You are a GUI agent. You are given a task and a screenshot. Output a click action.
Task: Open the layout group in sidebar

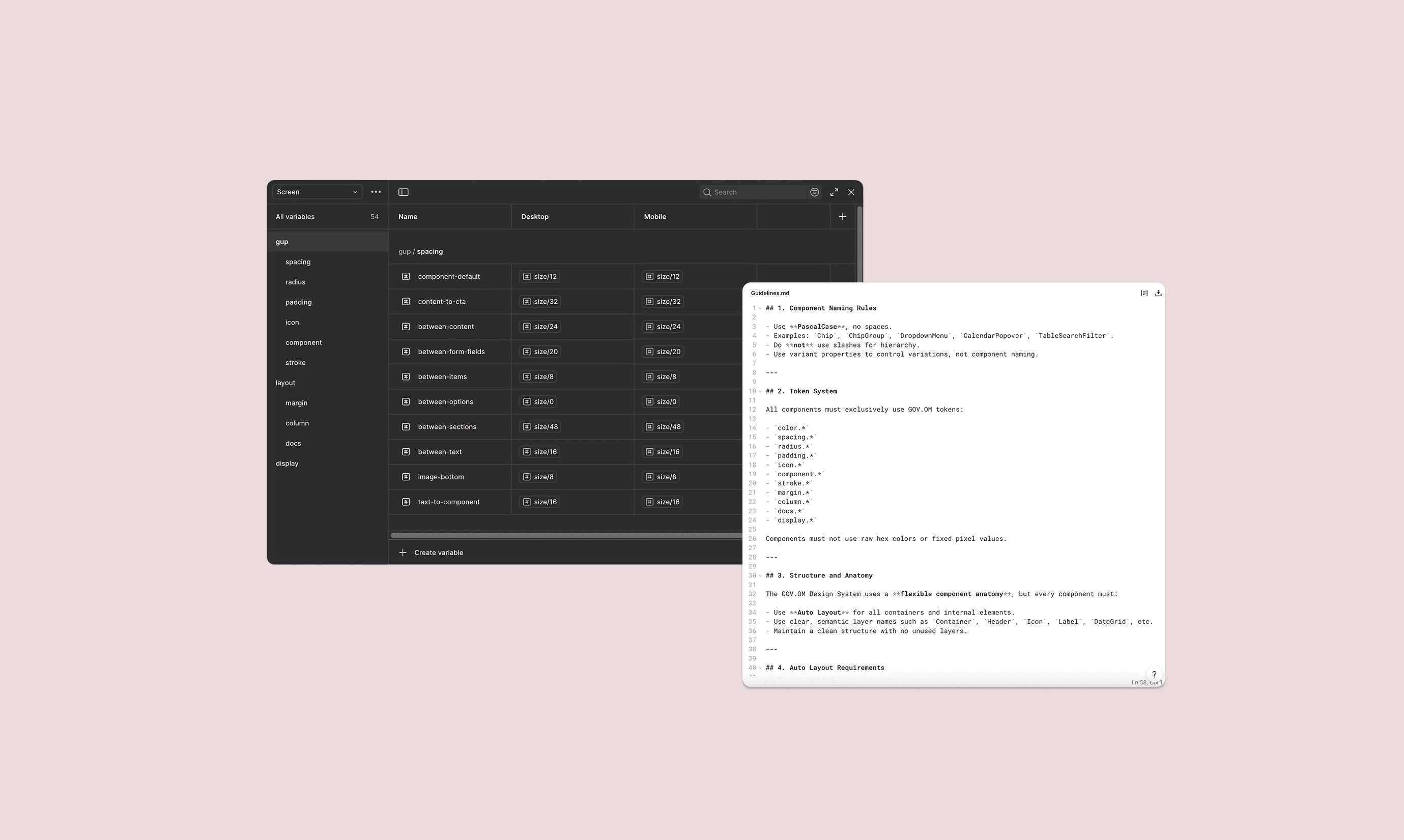(x=285, y=383)
